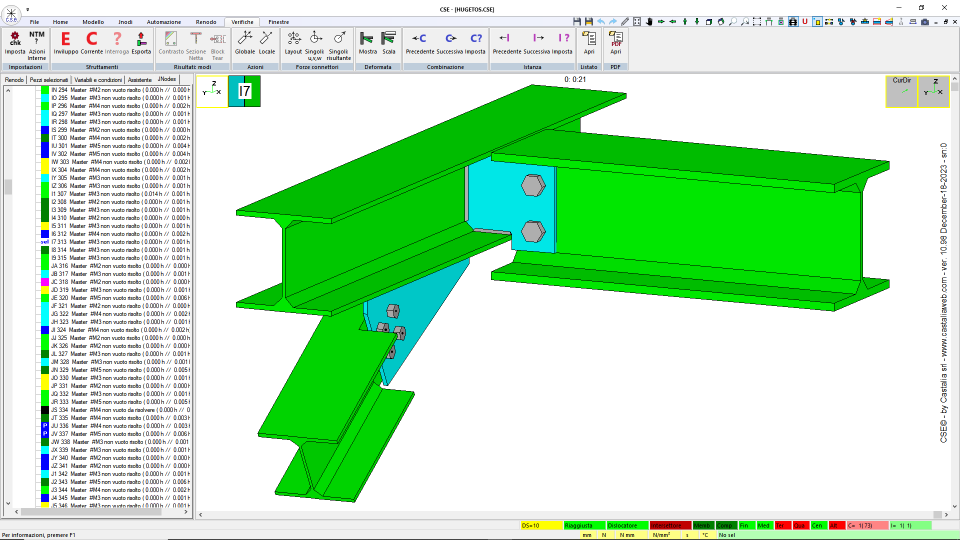The image size is (960, 540).
Task: Click the I7 node thumbnail
Action: coord(244,91)
